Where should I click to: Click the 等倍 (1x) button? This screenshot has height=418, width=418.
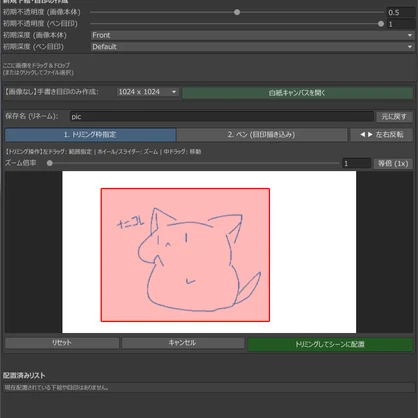(x=393, y=163)
